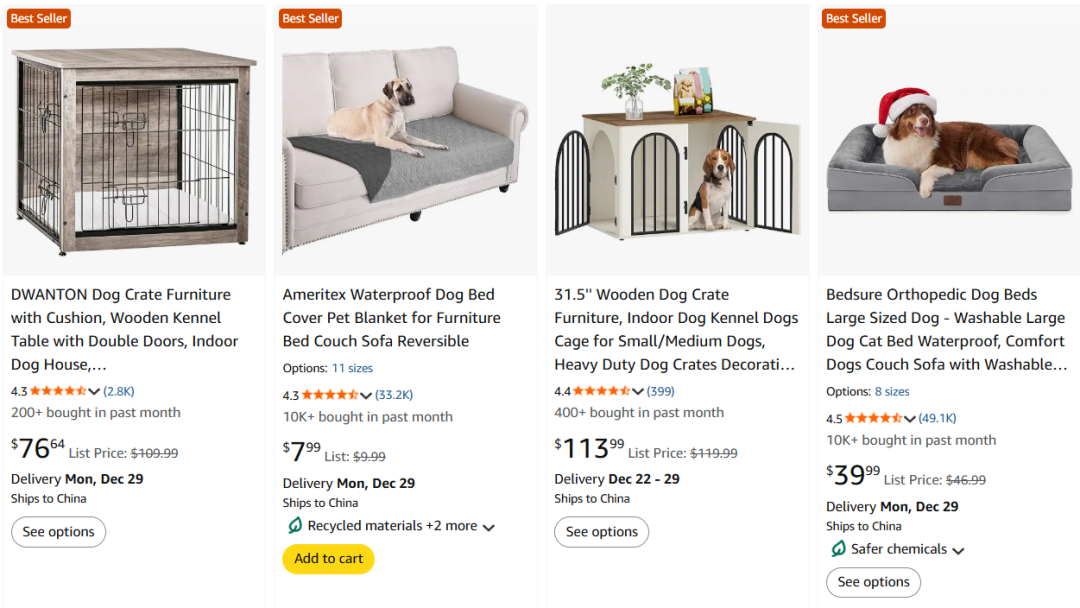Expand rating popover arrow for DWANTON crate
1080x608 pixels.
94,392
